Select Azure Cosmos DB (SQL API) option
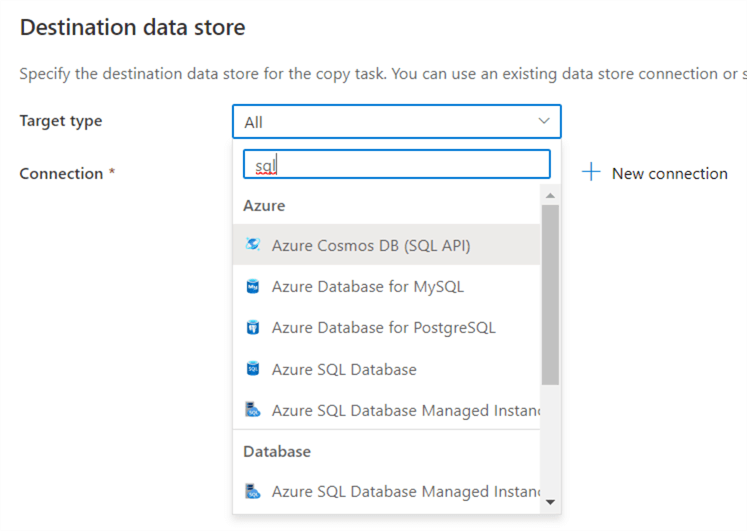This screenshot has height=531, width=747. 386,245
